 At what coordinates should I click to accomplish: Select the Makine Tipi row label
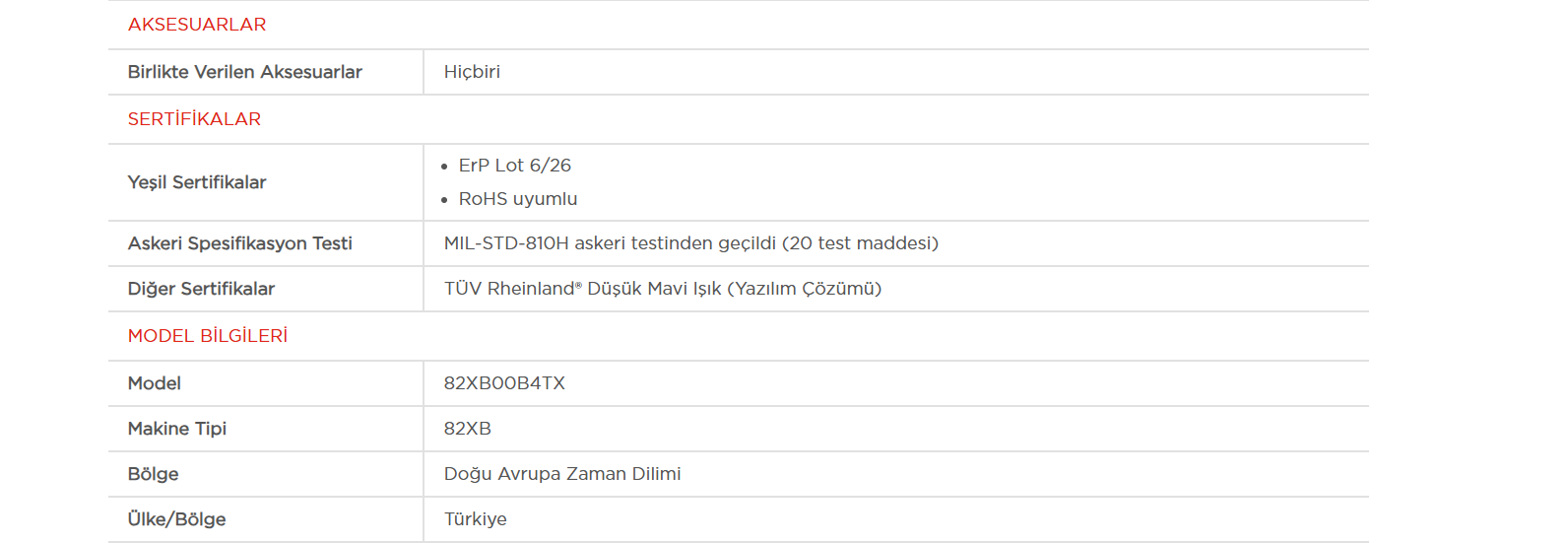[177, 429]
